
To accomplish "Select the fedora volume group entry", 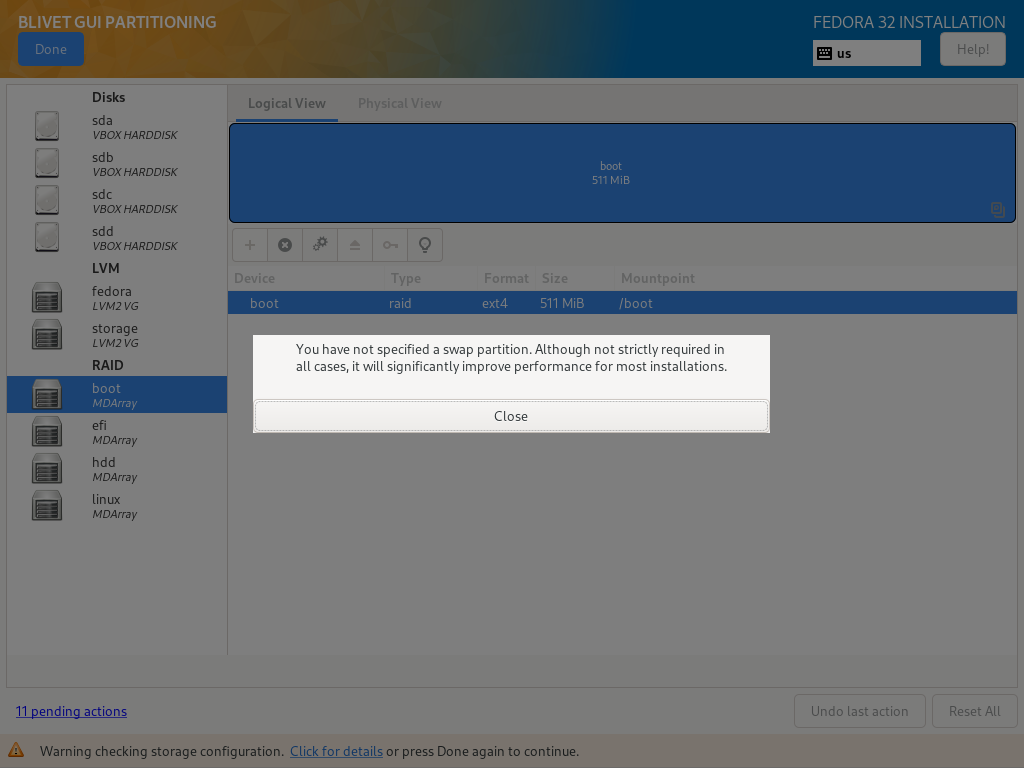I will [111, 297].
